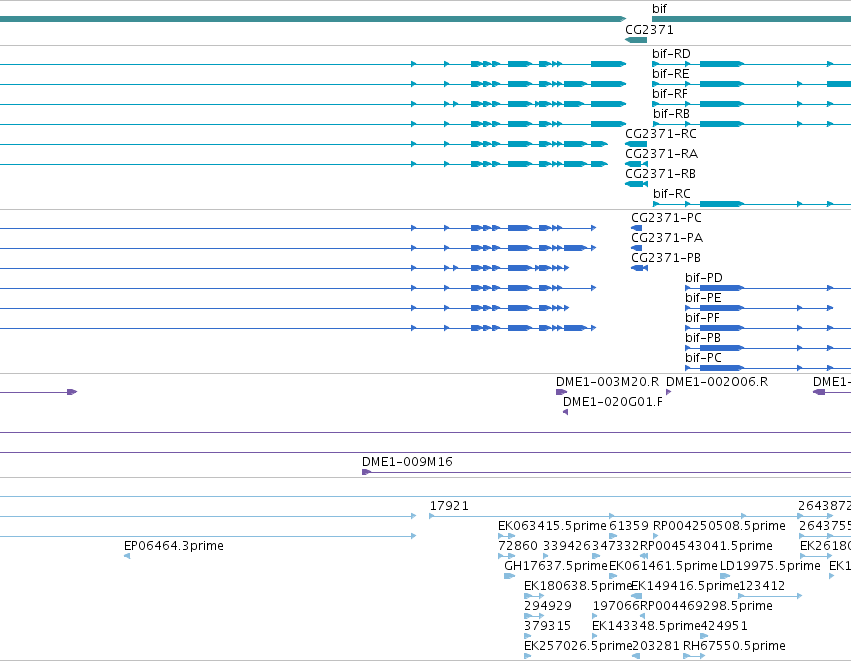Click the 197066 feature label
Viewport: 851px width, 661px height.
pyautogui.click(x=616, y=606)
